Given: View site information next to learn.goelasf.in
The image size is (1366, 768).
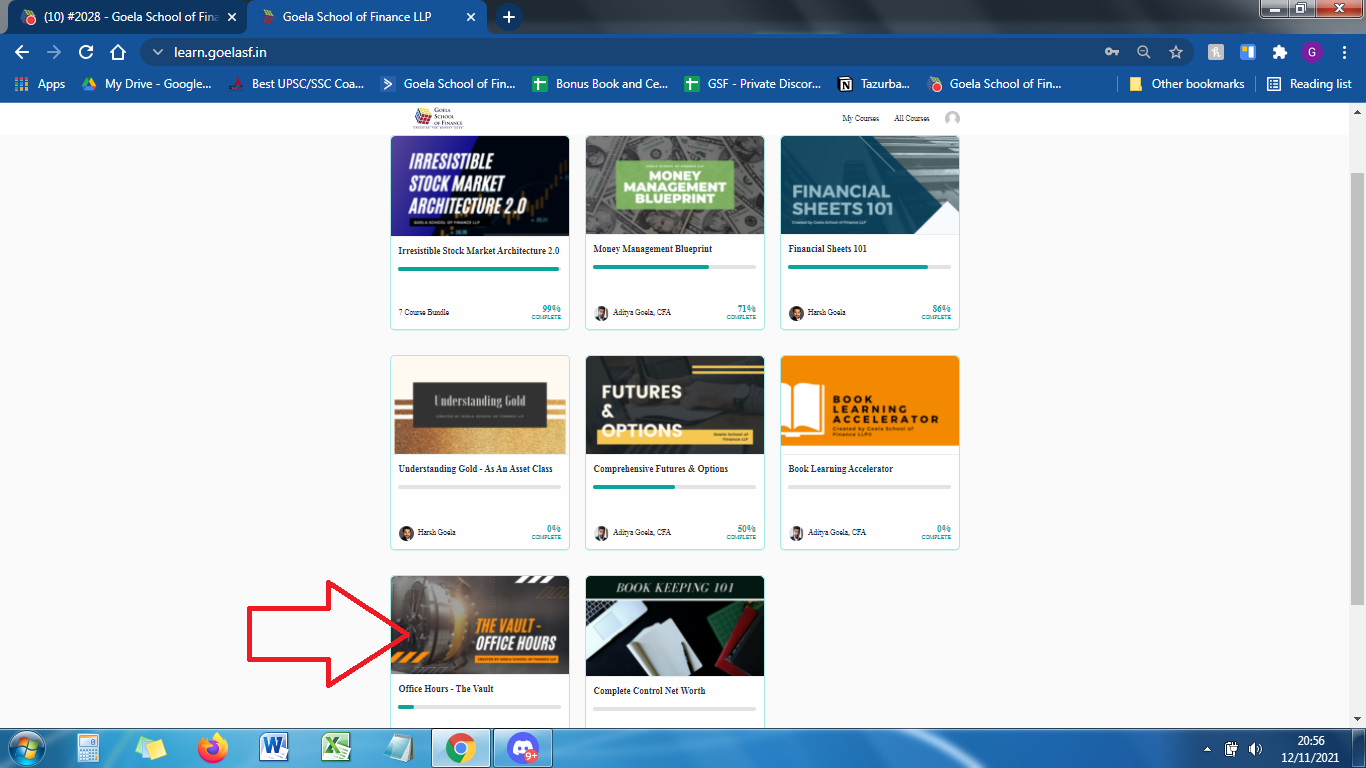Looking at the screenshot, I should point(157,52).
